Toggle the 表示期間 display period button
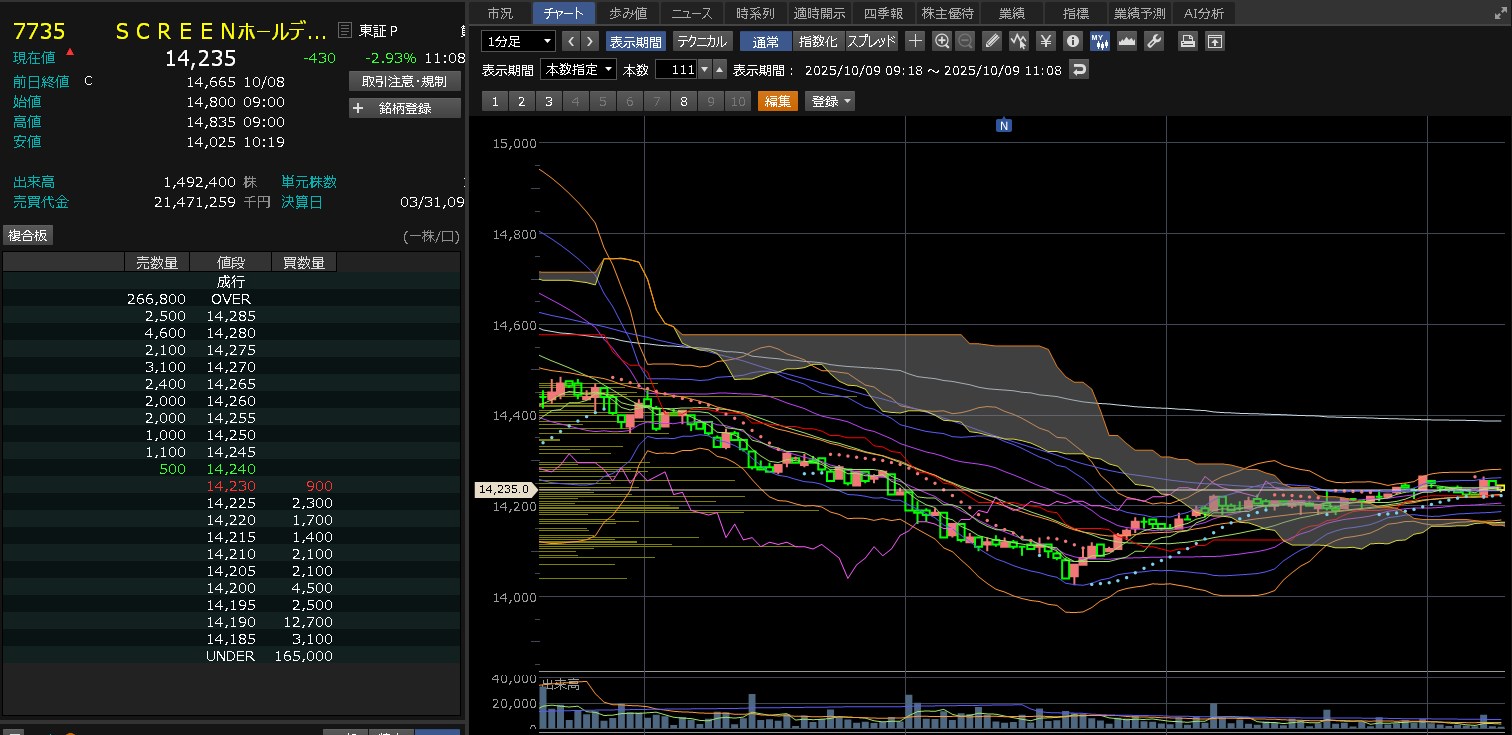1512x735 pixels. pos(635,41)
